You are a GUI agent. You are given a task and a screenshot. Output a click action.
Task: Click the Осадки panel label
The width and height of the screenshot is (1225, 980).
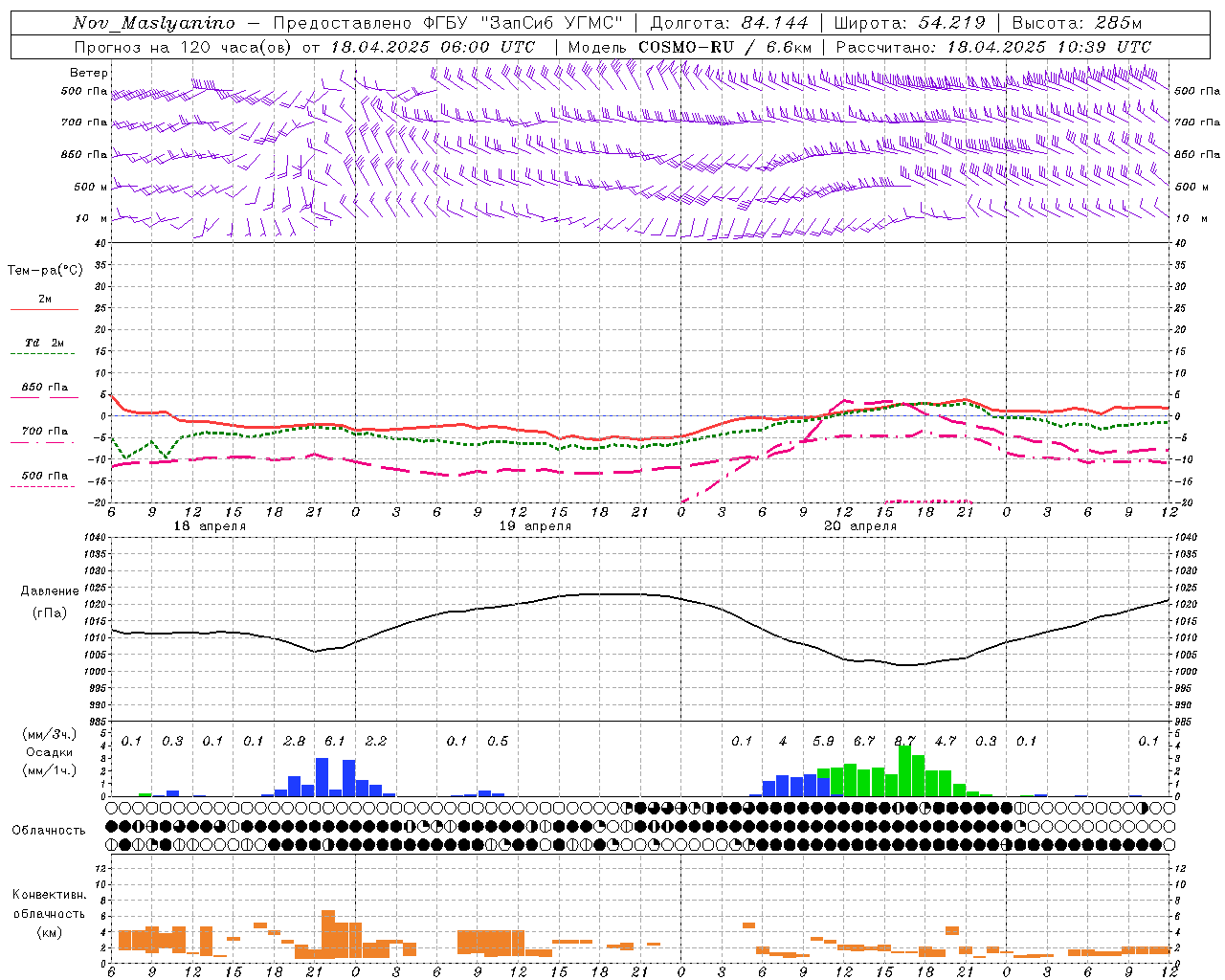[x=49, y=753]
